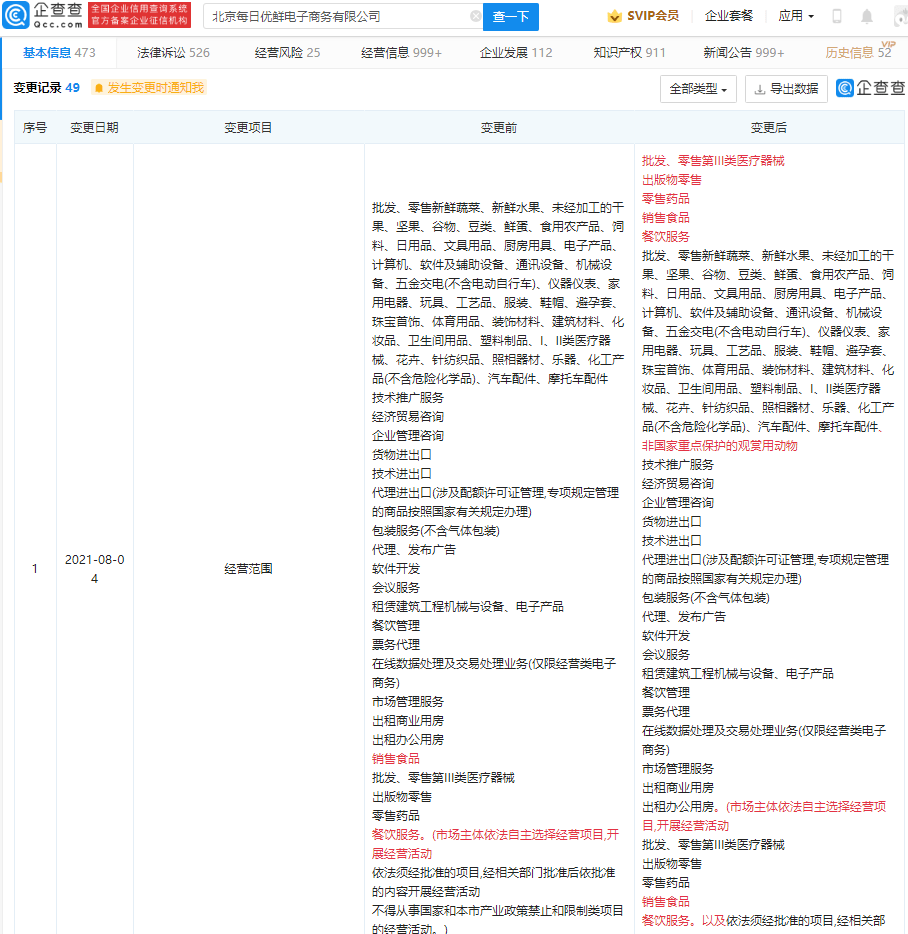Expand the 全部类型 filter dropdown
908x934 pixels.
tap(698, 89)
